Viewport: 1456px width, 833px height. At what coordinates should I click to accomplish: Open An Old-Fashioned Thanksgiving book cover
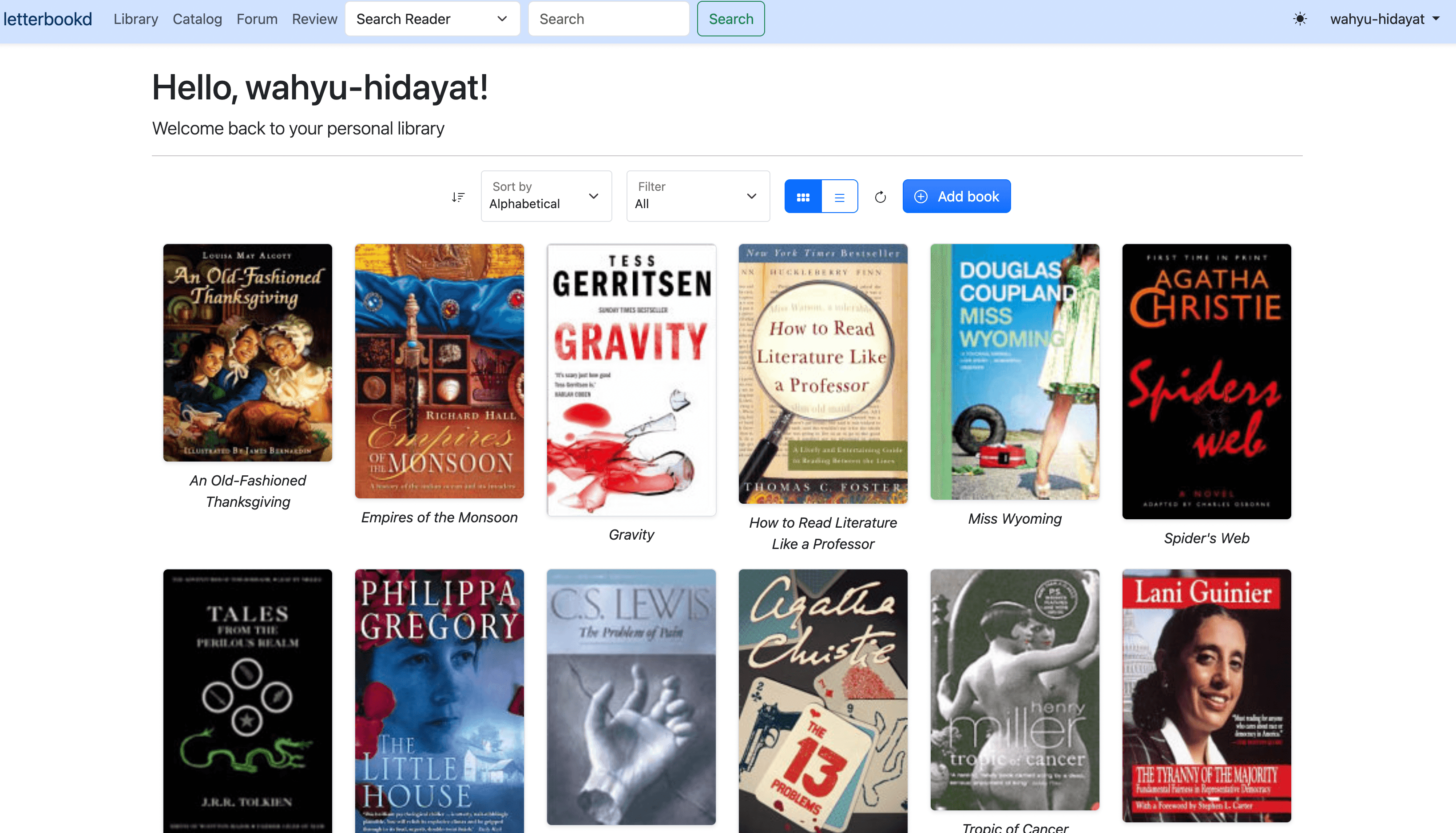point(248,352)
